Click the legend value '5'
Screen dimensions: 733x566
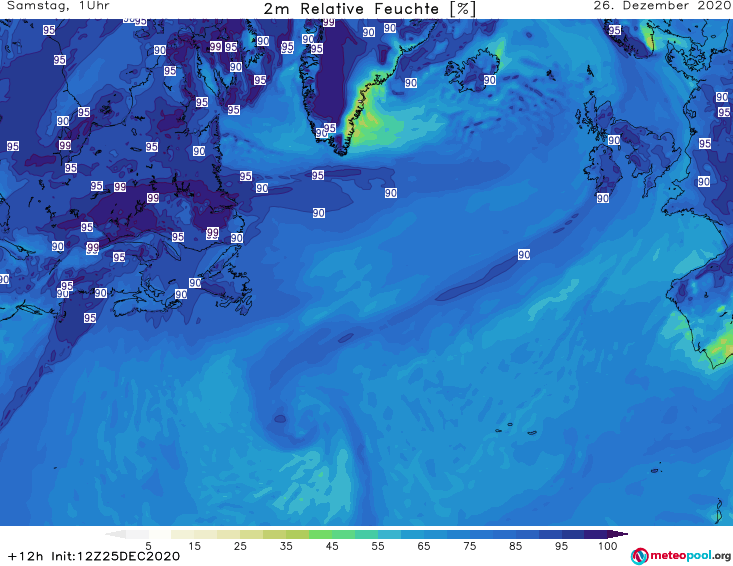click(148, 546)
